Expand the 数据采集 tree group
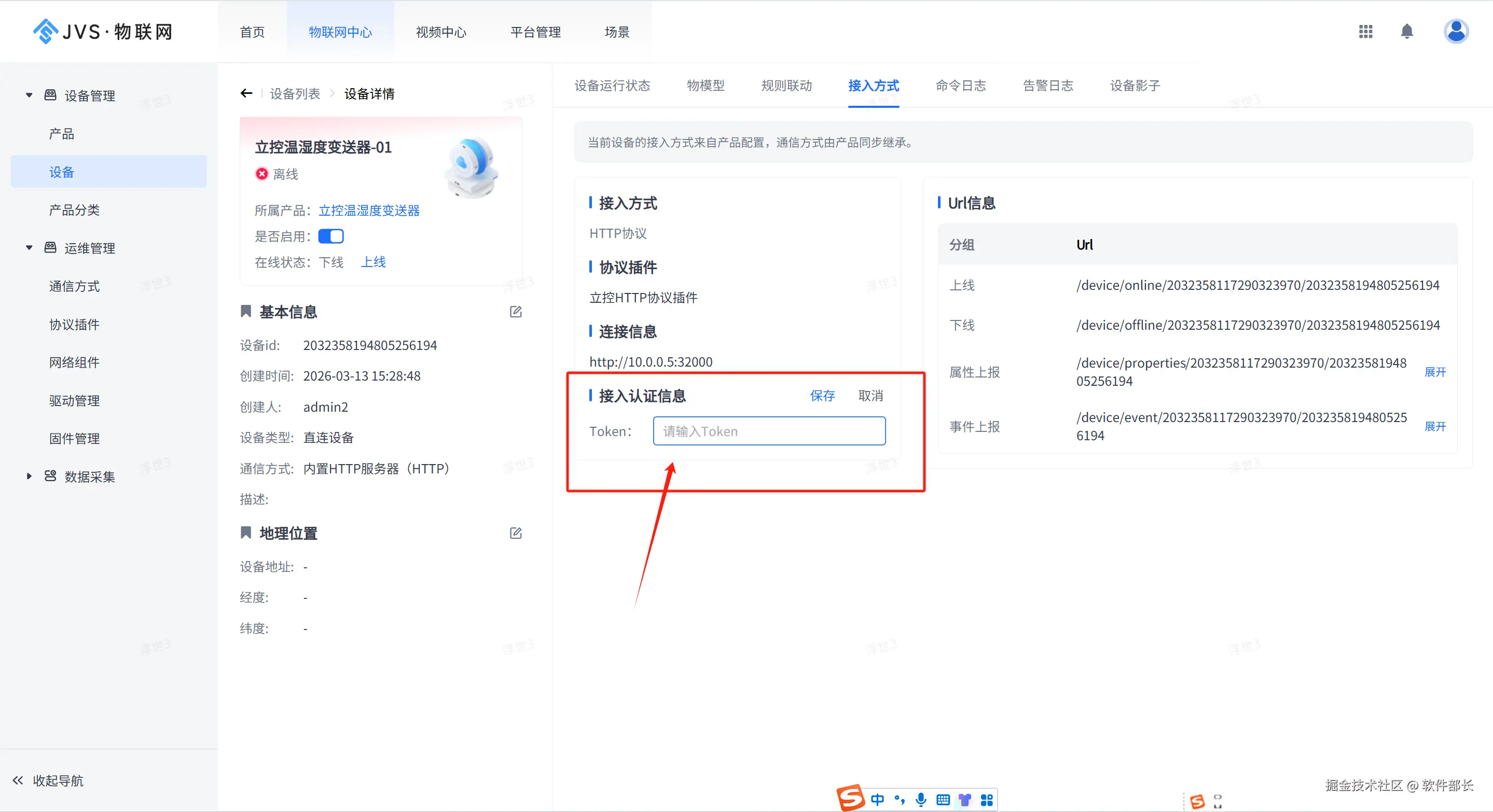 pos(29,476)
